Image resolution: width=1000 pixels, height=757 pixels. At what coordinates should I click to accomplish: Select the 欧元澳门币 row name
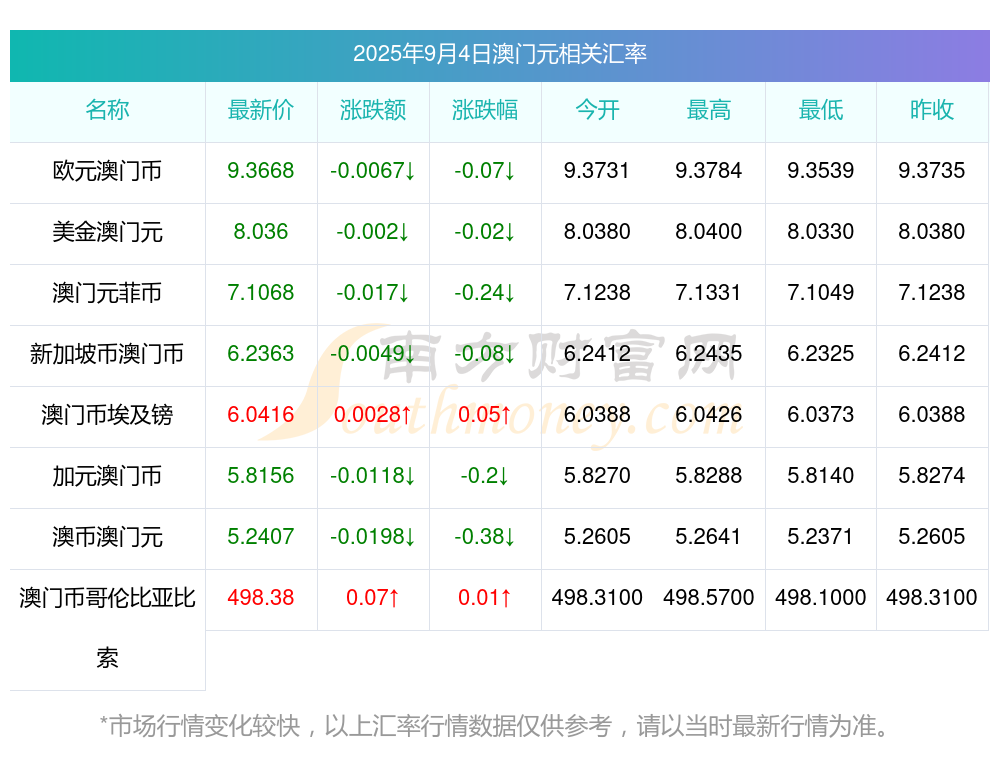click(x=107, y=171)
